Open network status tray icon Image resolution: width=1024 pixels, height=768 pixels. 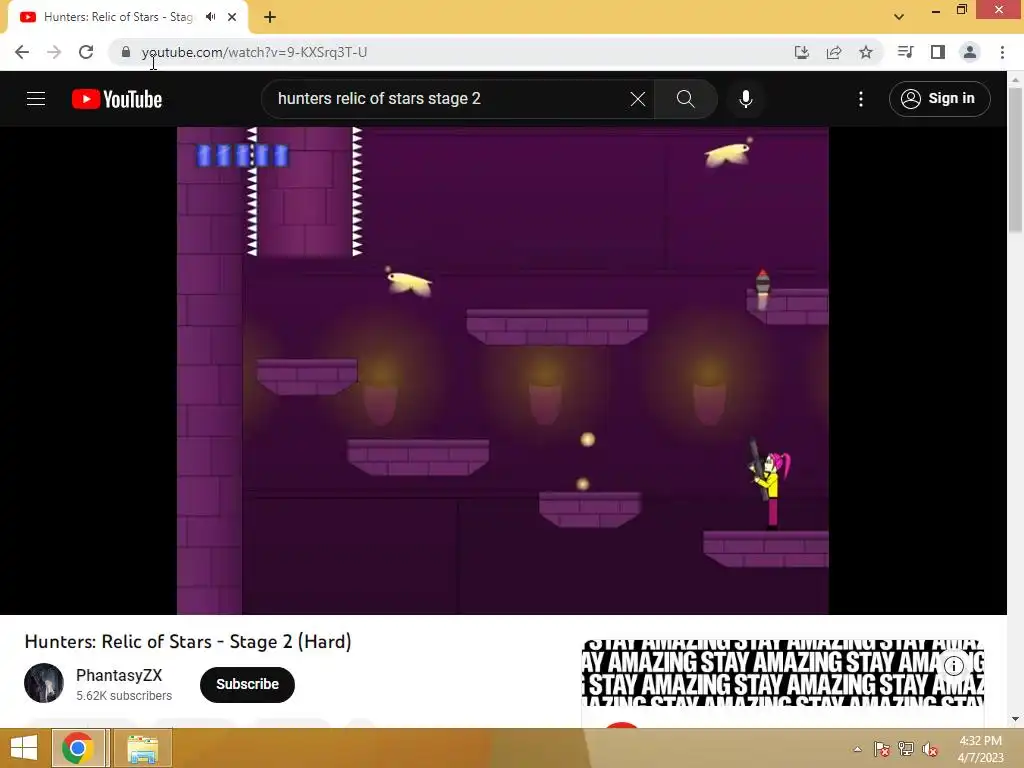[x=906, y=748]
